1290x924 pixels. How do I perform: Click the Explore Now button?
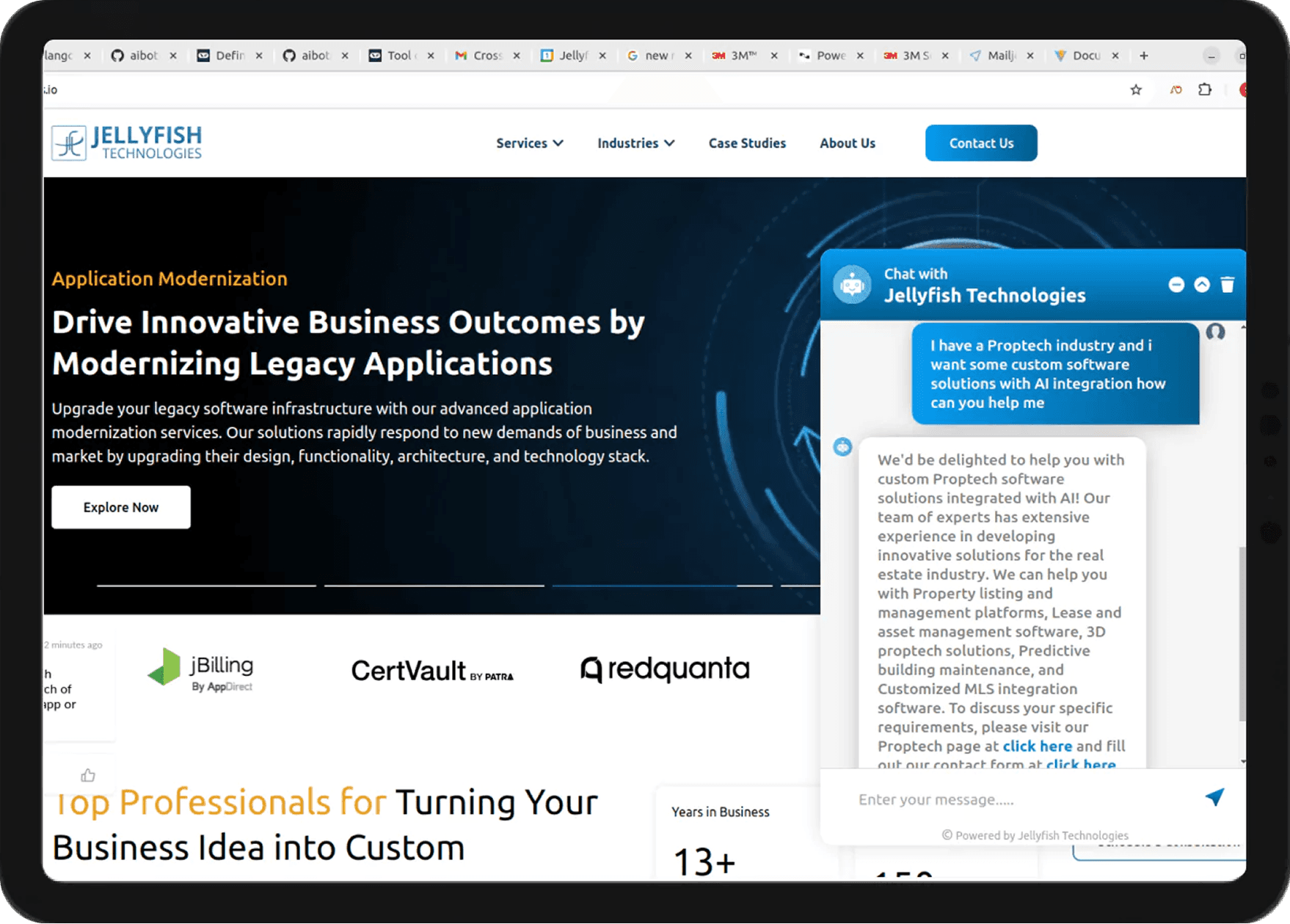click(x=121, y=507)
